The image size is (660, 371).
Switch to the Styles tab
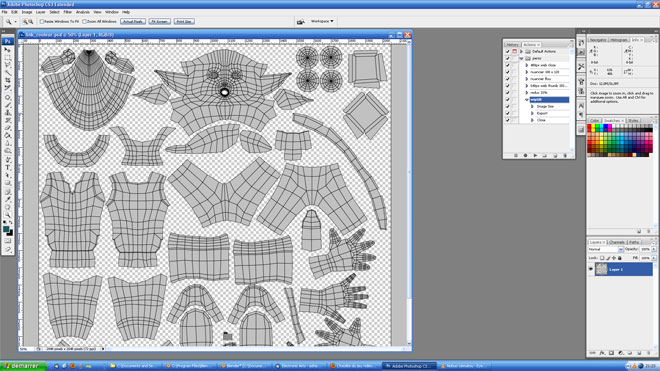633,121
